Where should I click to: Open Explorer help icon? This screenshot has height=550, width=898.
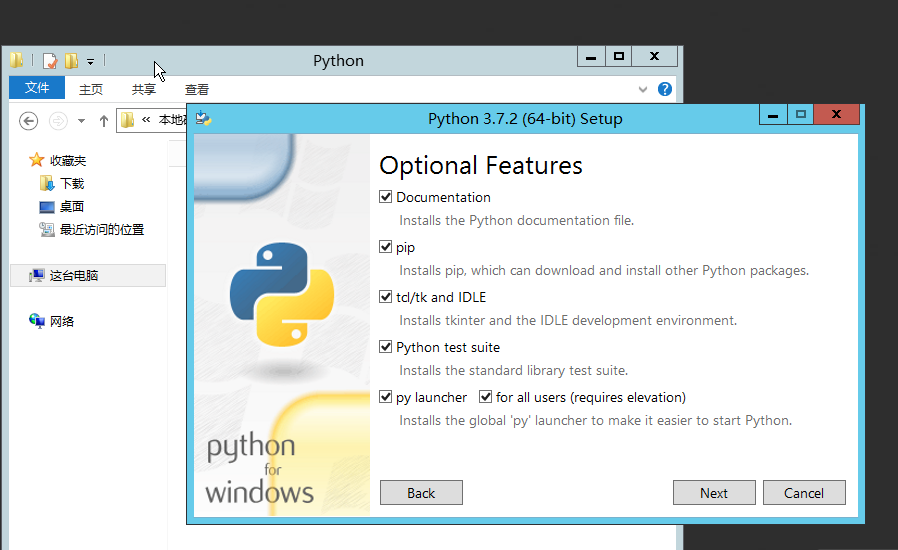pyautogui.click(x=665, y=89)
